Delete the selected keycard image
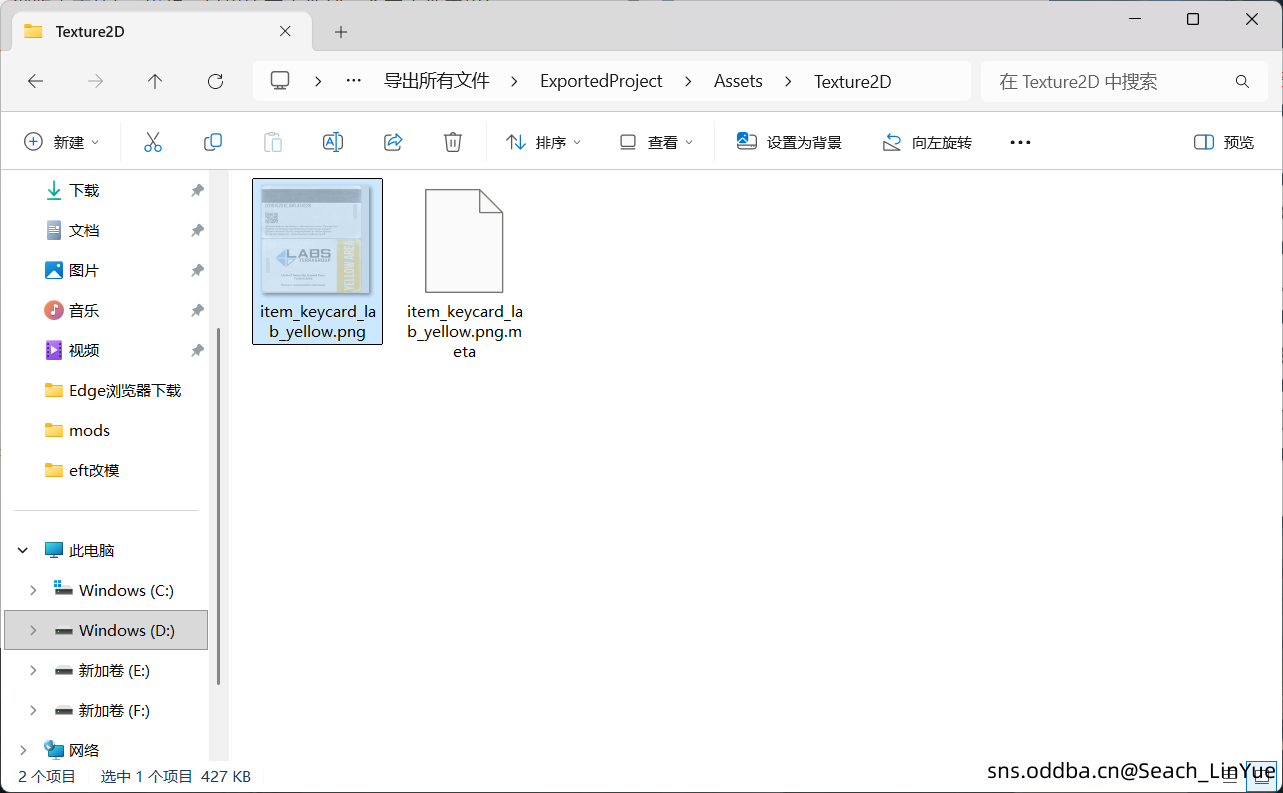This screenshot has height=793, width=1283. (452, 142)
